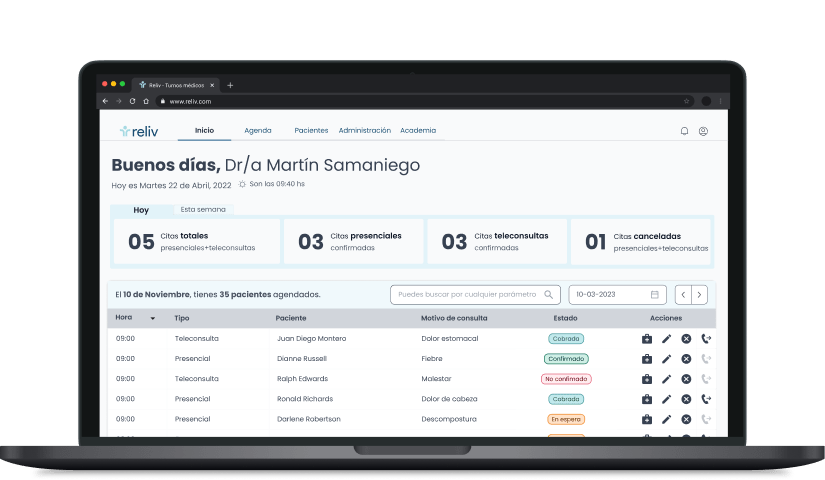Click the call icon for Ronald Richards
The height and width of the screenshot is (480, 825).
(x=706, y=399)
